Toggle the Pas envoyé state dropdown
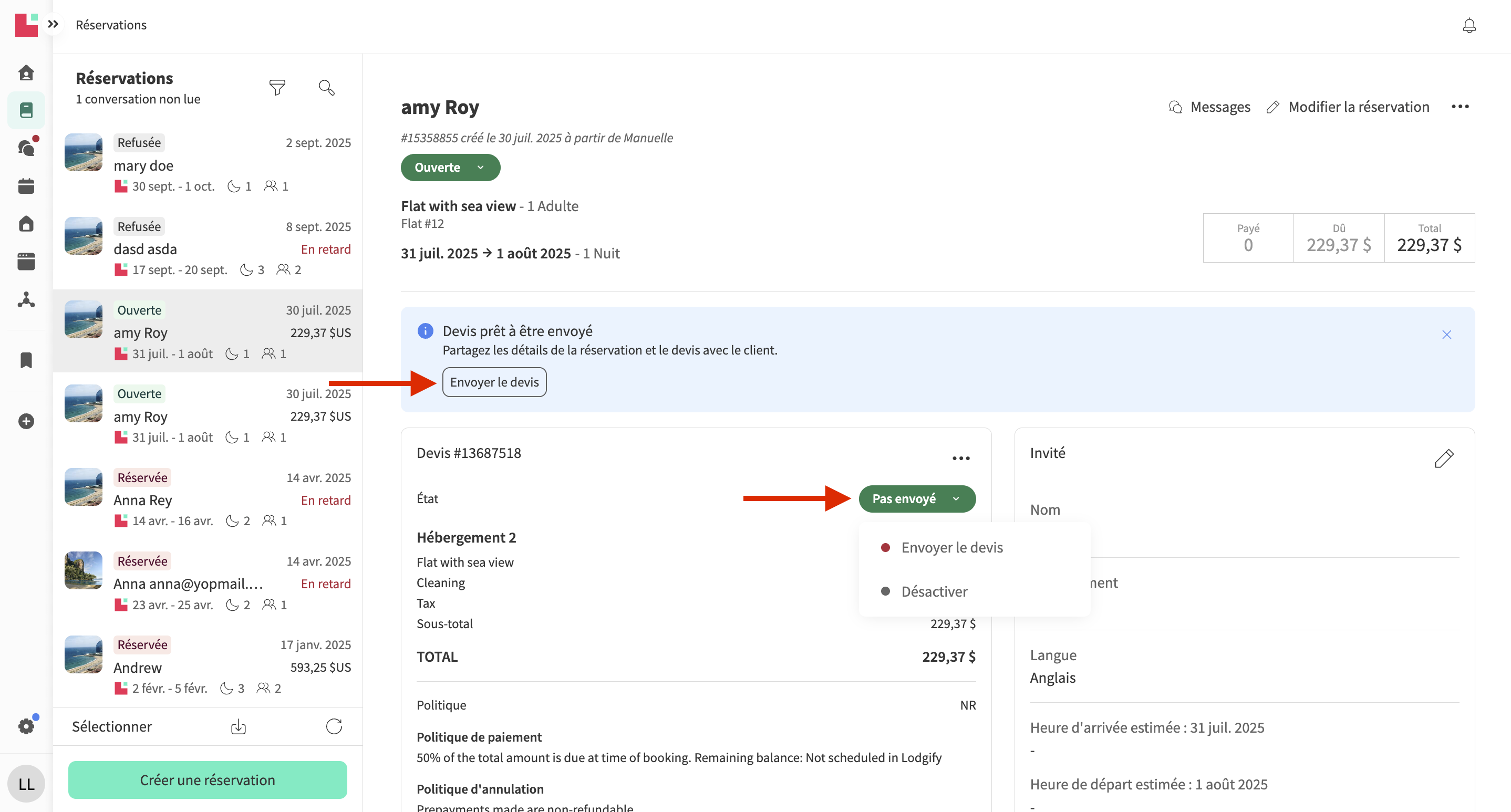This screenshot has width=1511, height=812. tap(917, 499)
